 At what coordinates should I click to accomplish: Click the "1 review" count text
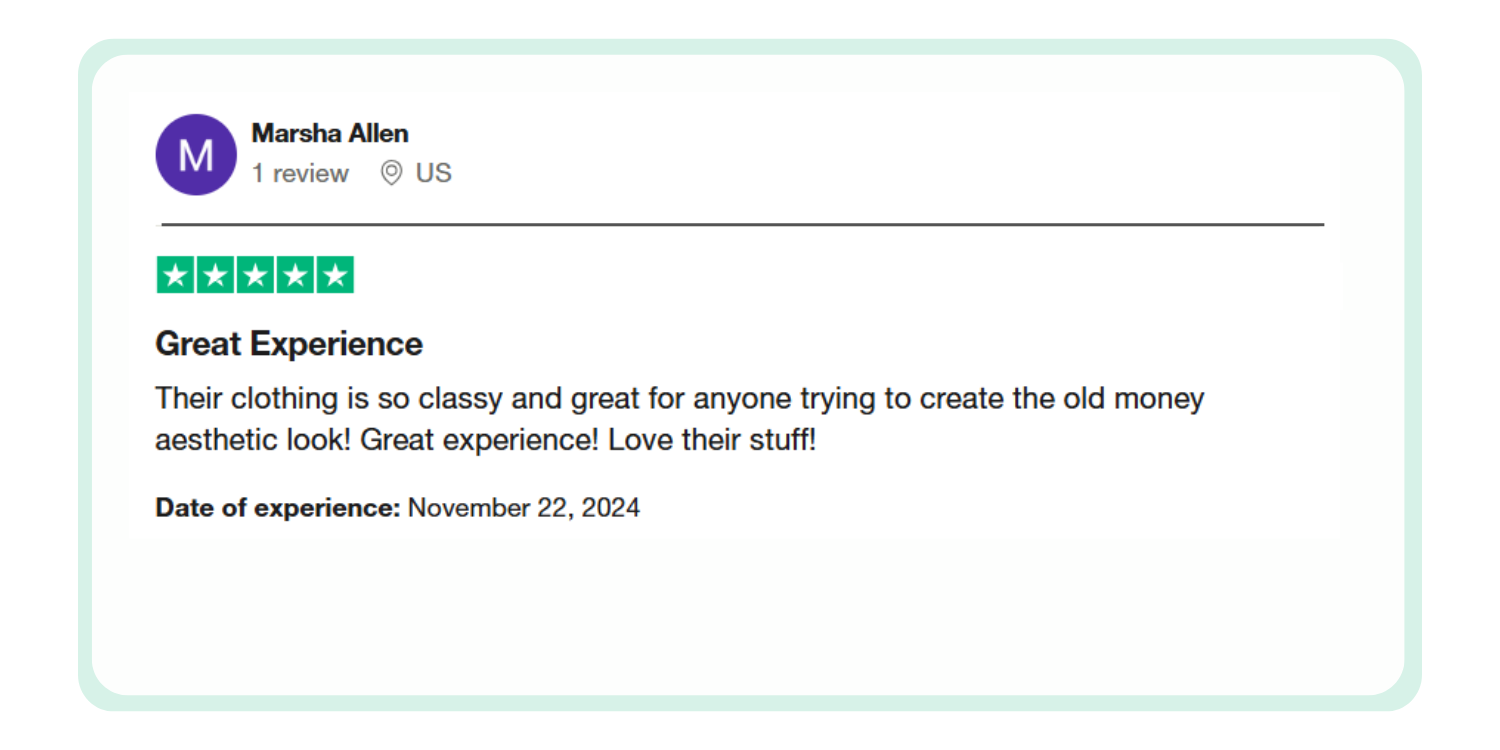coord(300,173)
